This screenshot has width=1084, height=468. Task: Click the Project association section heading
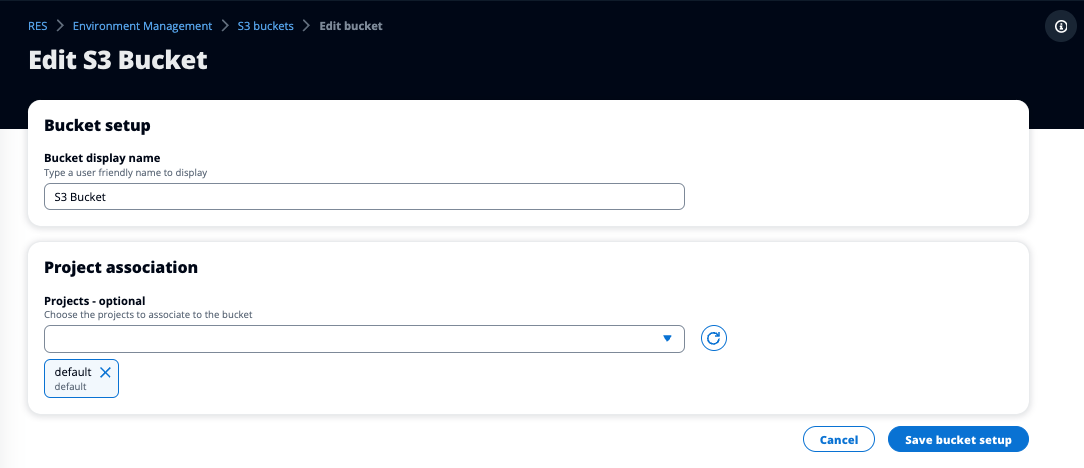click(121, 268)
